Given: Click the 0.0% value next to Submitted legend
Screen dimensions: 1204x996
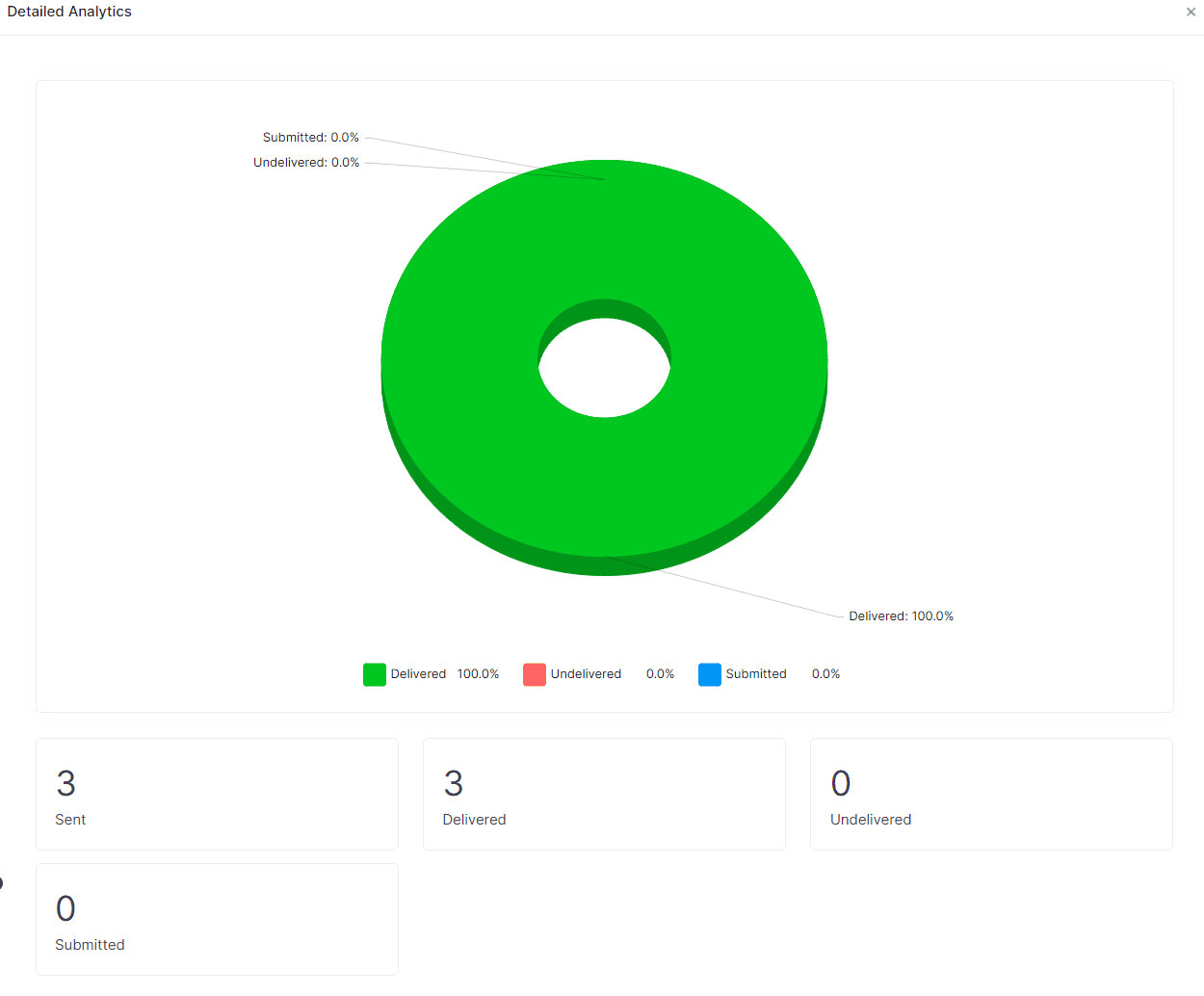Looking at the screenshot, I should pyautogui.click(x=825, y=674).
